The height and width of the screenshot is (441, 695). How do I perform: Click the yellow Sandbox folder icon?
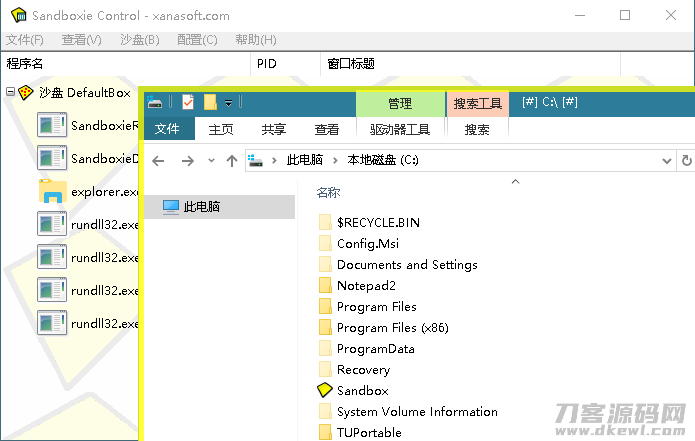click(324, 390)
